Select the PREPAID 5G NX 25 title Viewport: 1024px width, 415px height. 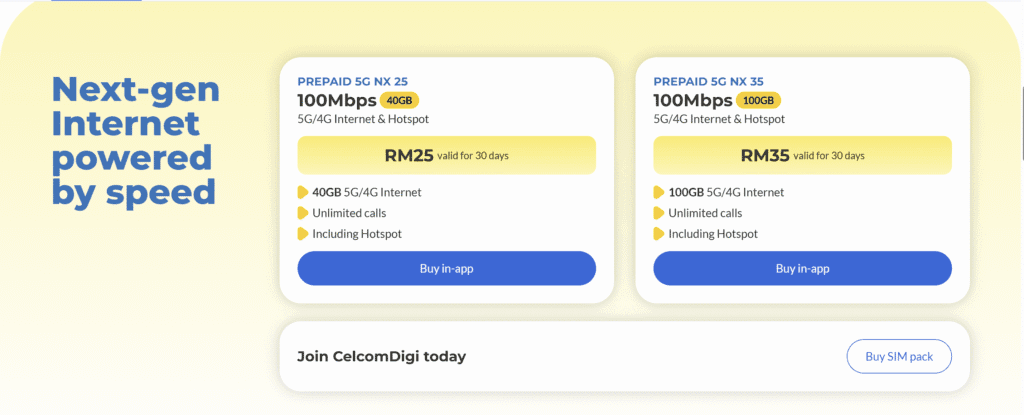352,81
